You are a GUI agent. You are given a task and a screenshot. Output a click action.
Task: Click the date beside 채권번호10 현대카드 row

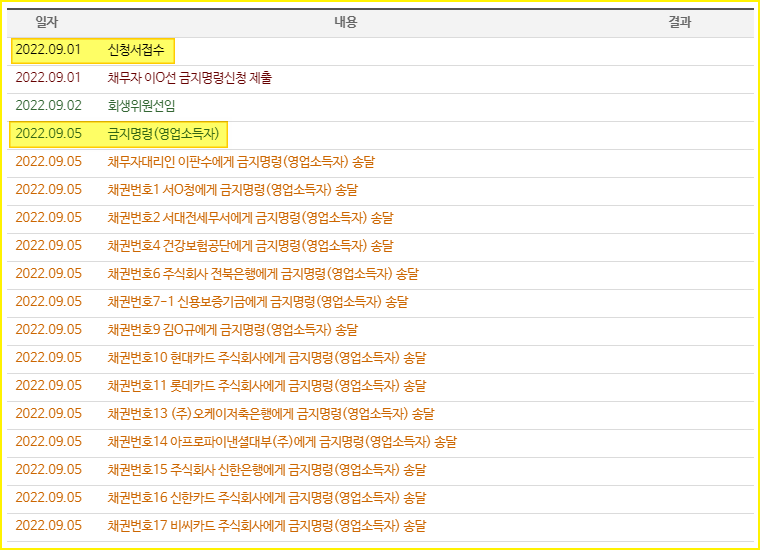click(48, 358)
